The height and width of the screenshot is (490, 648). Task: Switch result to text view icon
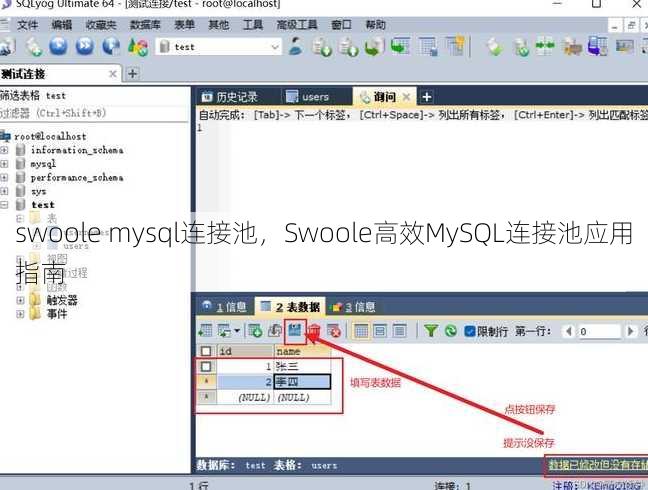[x=399, y=331]
